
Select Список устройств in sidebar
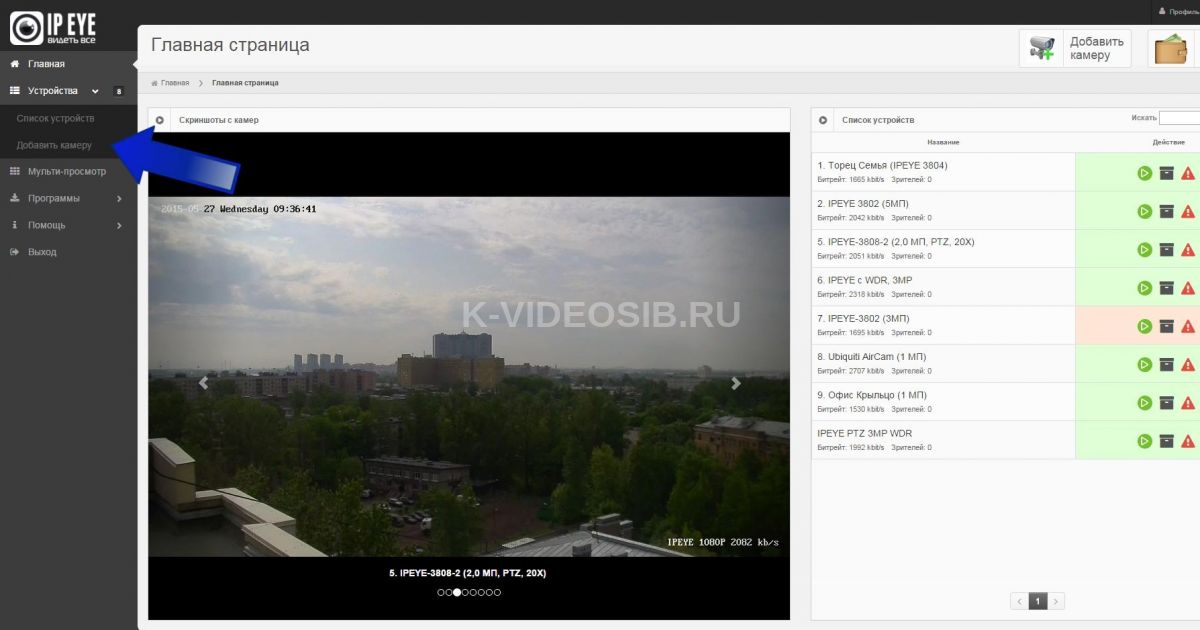[x=56, y=118]
